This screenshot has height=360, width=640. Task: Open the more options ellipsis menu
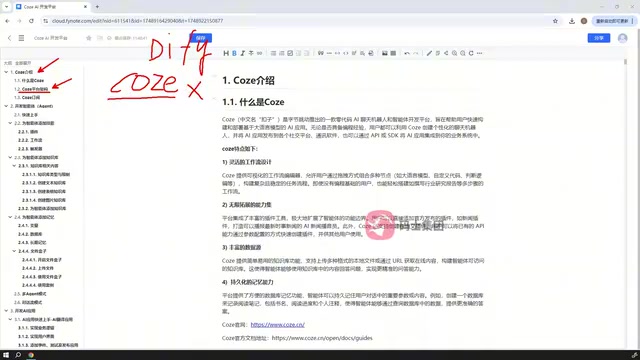(480, 53)
